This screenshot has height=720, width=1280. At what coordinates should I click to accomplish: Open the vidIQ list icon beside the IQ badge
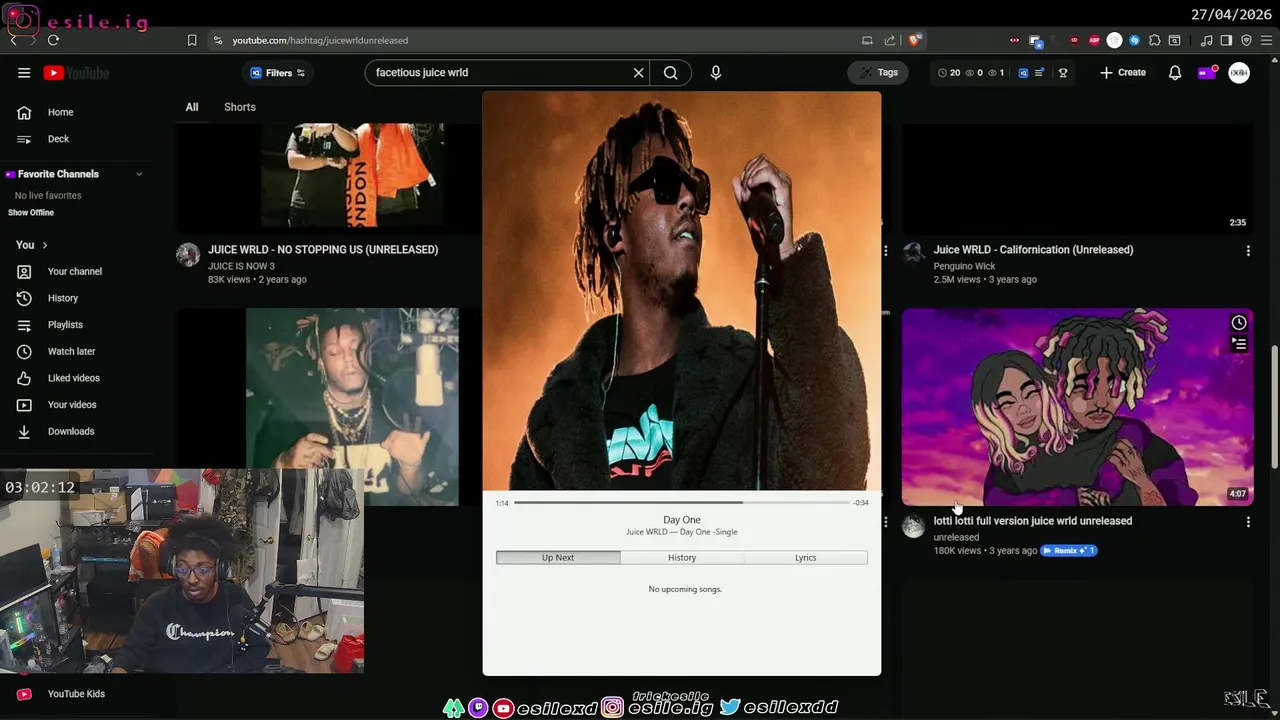[x=1039, y=73]
